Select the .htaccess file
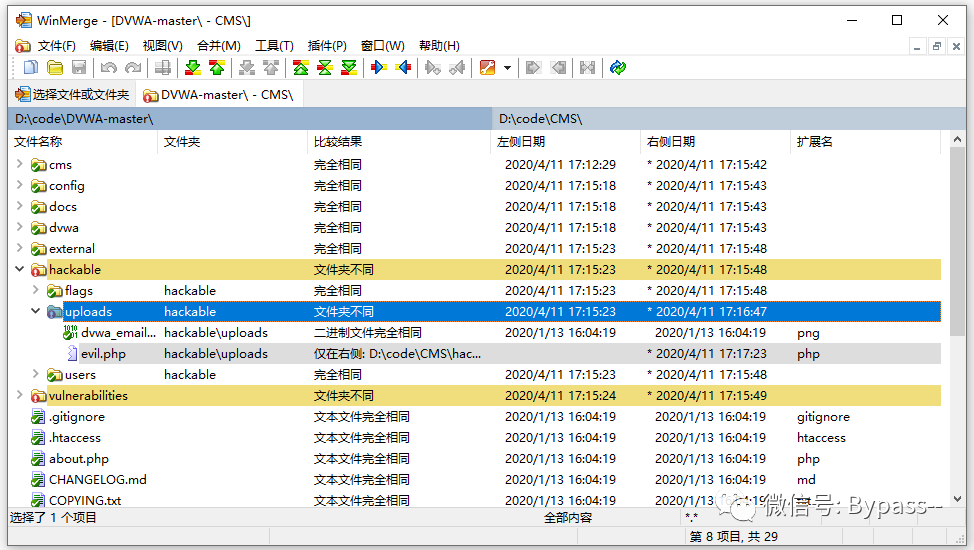 tap(75, 438)
